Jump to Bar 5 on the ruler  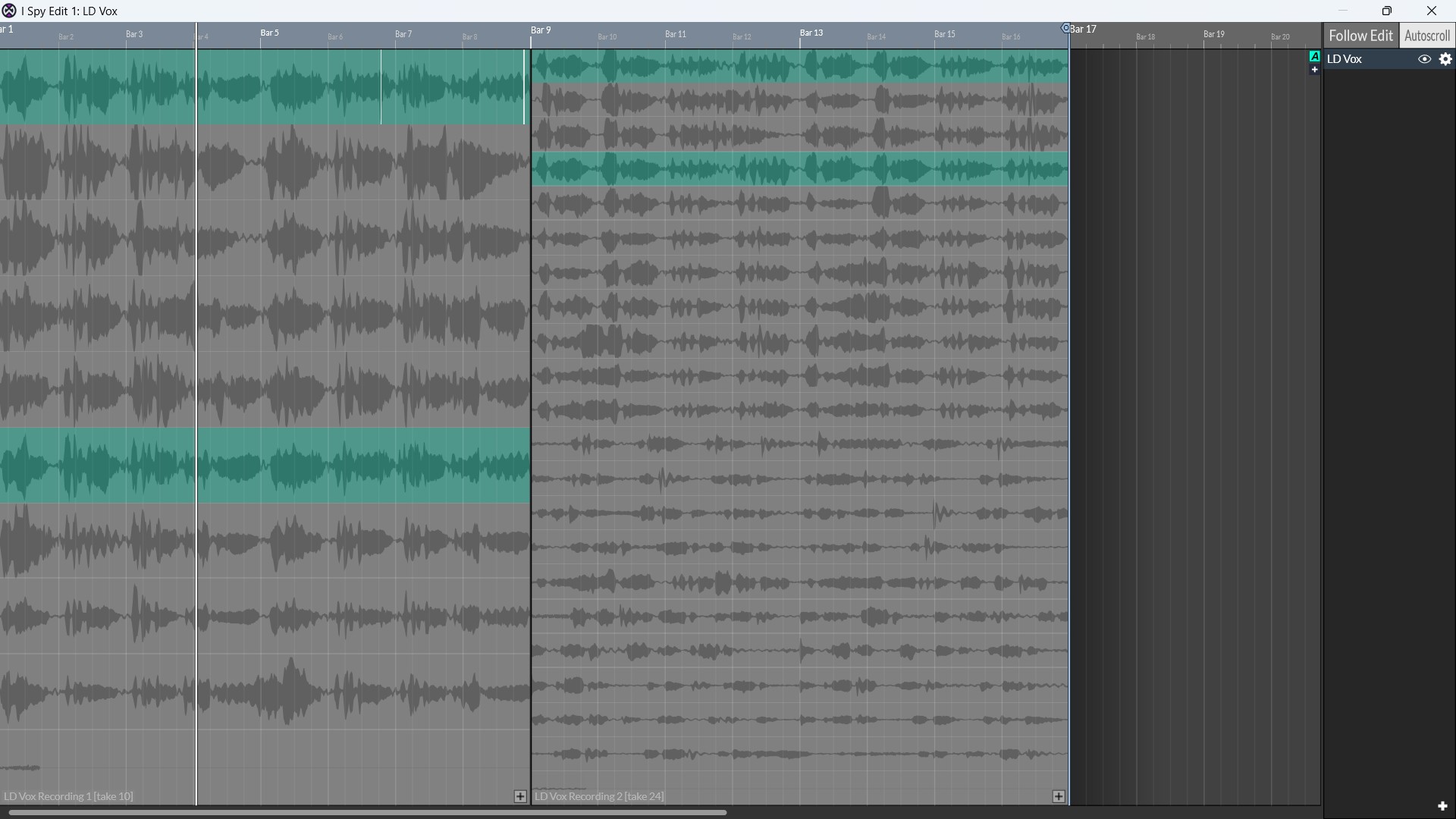pos(269,33)
